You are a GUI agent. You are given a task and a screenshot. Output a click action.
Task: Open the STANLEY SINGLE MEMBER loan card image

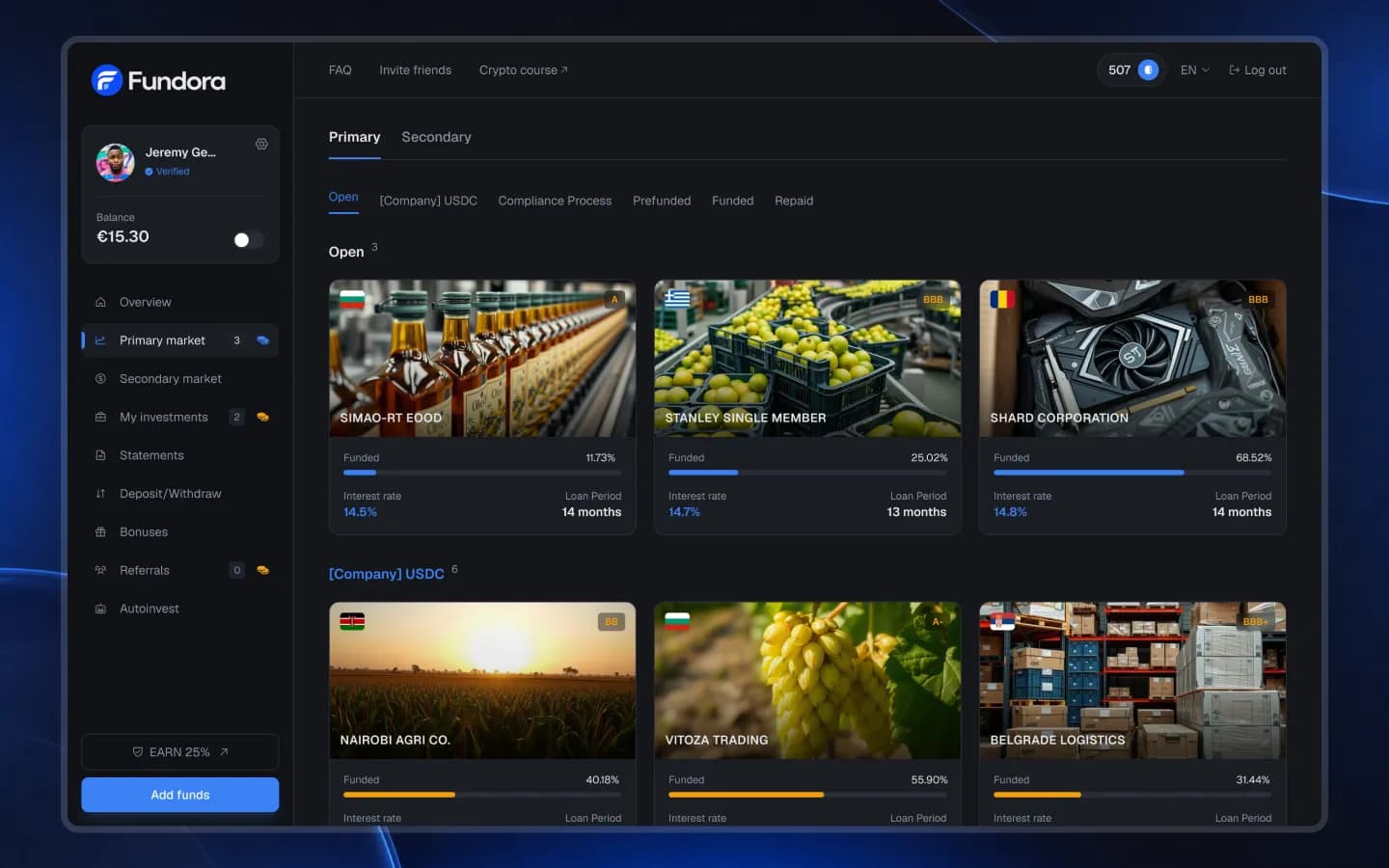tap(807, 359)
